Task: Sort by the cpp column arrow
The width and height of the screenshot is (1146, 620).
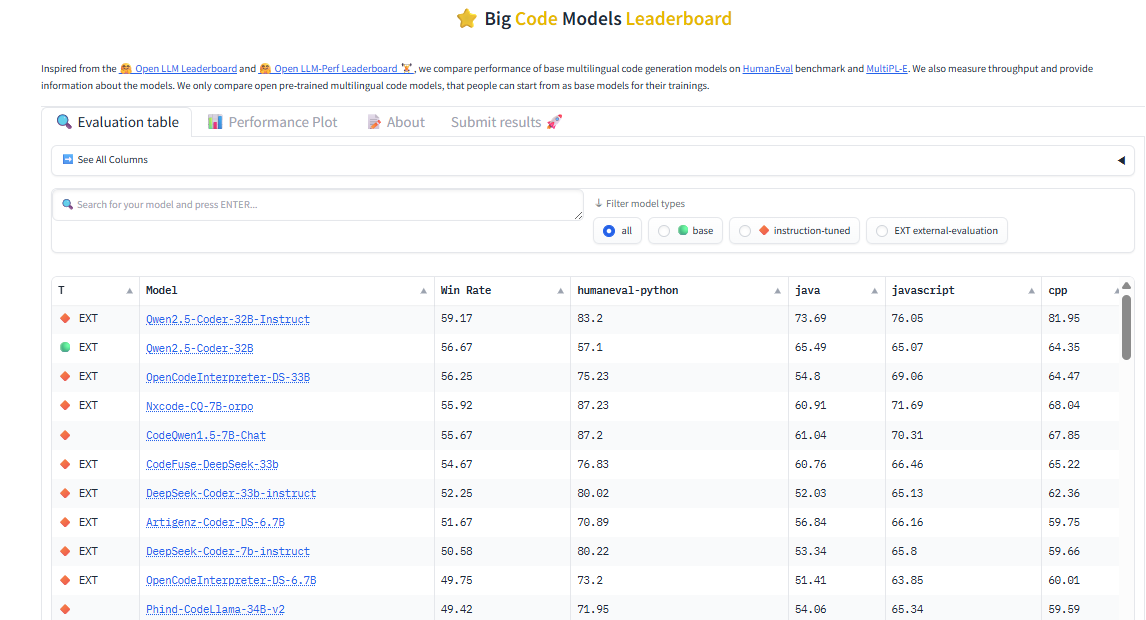Action: pyautogui.click(x=1116, y=291)
